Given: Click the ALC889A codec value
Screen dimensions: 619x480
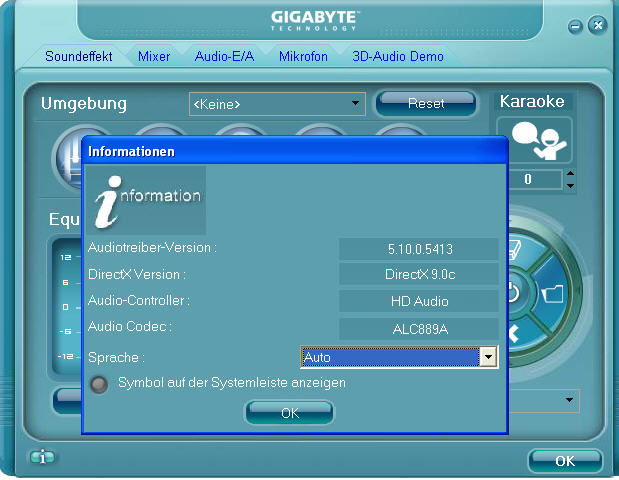Looking at the screenshot, I should click(x=419, y=328).
